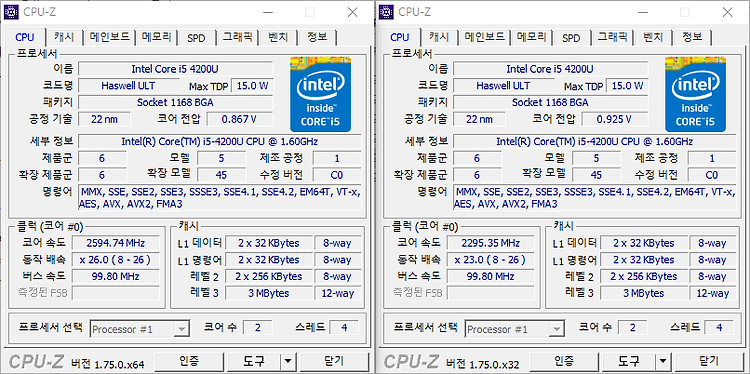The image size is (750, 374).
Task: Open the 캐시 tab in the right window
Action: 439,37
